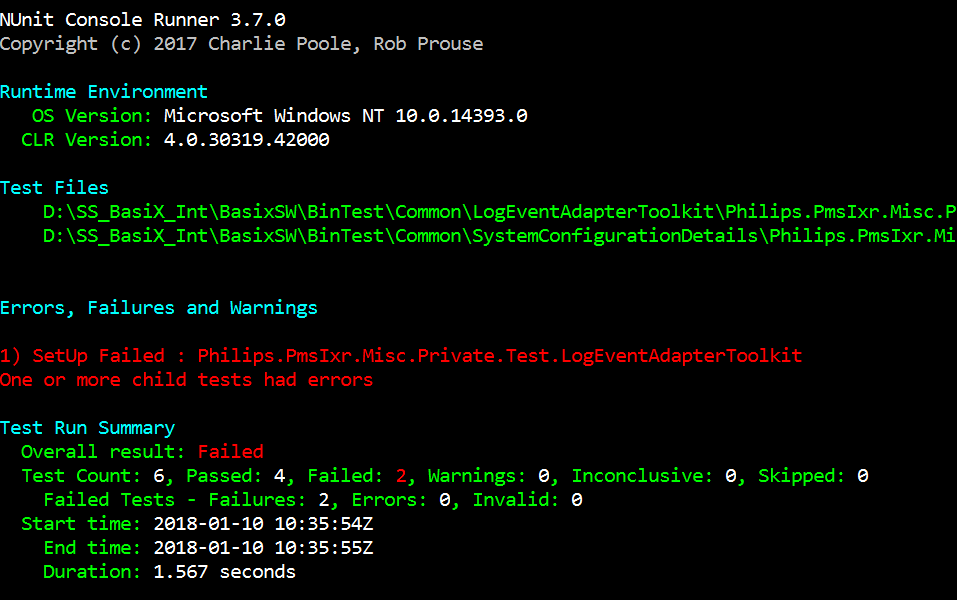The height and width of the screenshot is (600, 957).
Task: Click the Test Count value 6
Action: (159, 475)
